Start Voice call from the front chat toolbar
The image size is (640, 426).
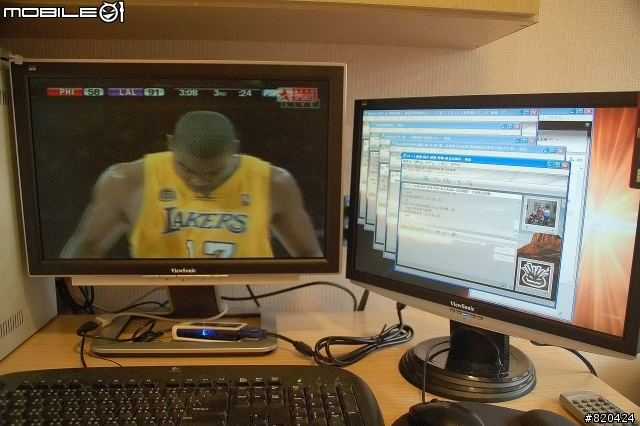pos(437,180)
